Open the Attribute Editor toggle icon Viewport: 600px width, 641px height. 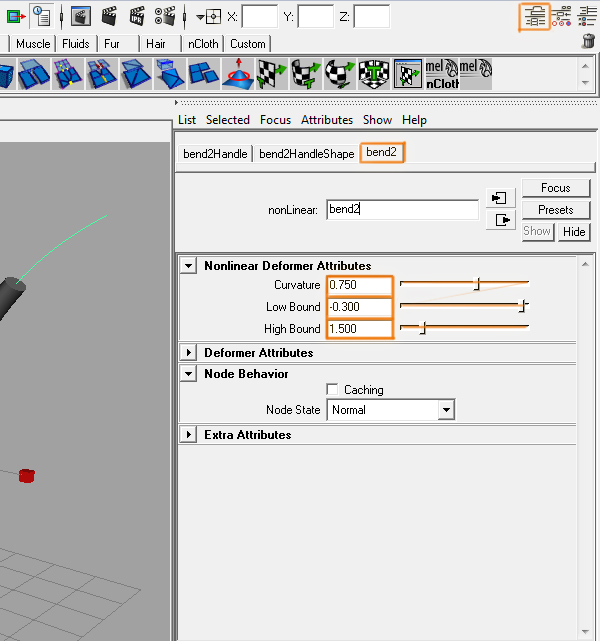click(535, 16)
